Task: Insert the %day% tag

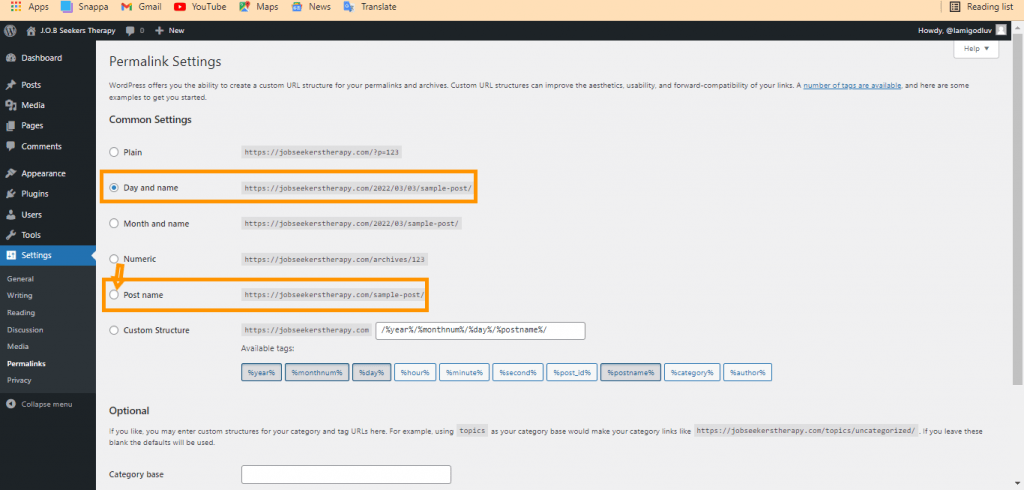Action: tap(372, 372)
